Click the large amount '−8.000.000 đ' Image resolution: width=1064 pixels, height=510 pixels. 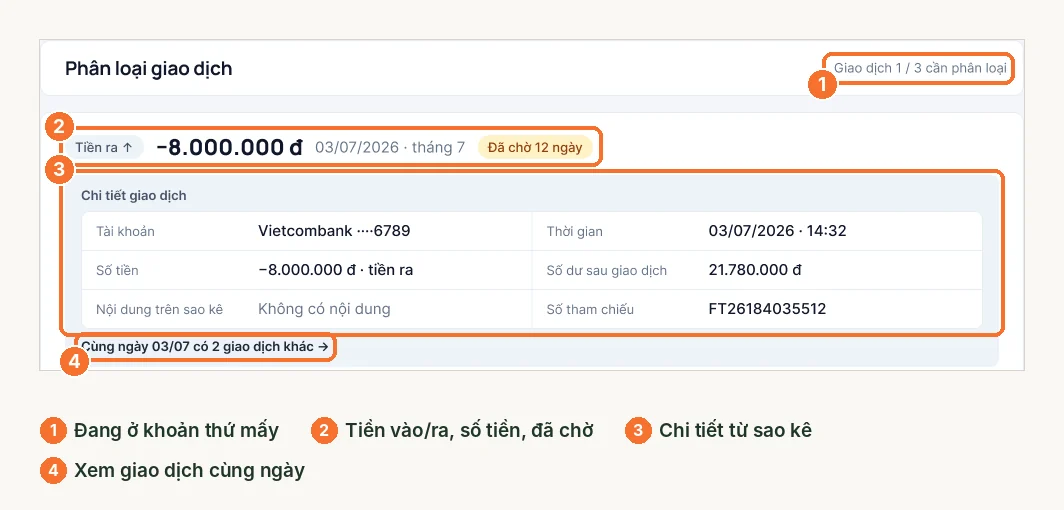(229, 147)
